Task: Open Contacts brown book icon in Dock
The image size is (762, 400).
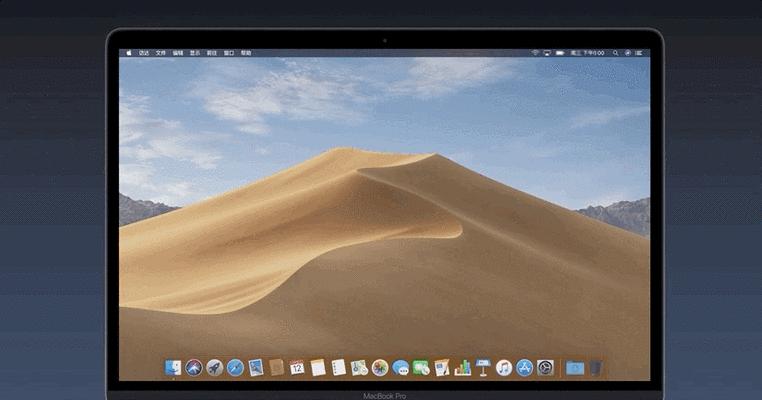Action: coord(277,367)
